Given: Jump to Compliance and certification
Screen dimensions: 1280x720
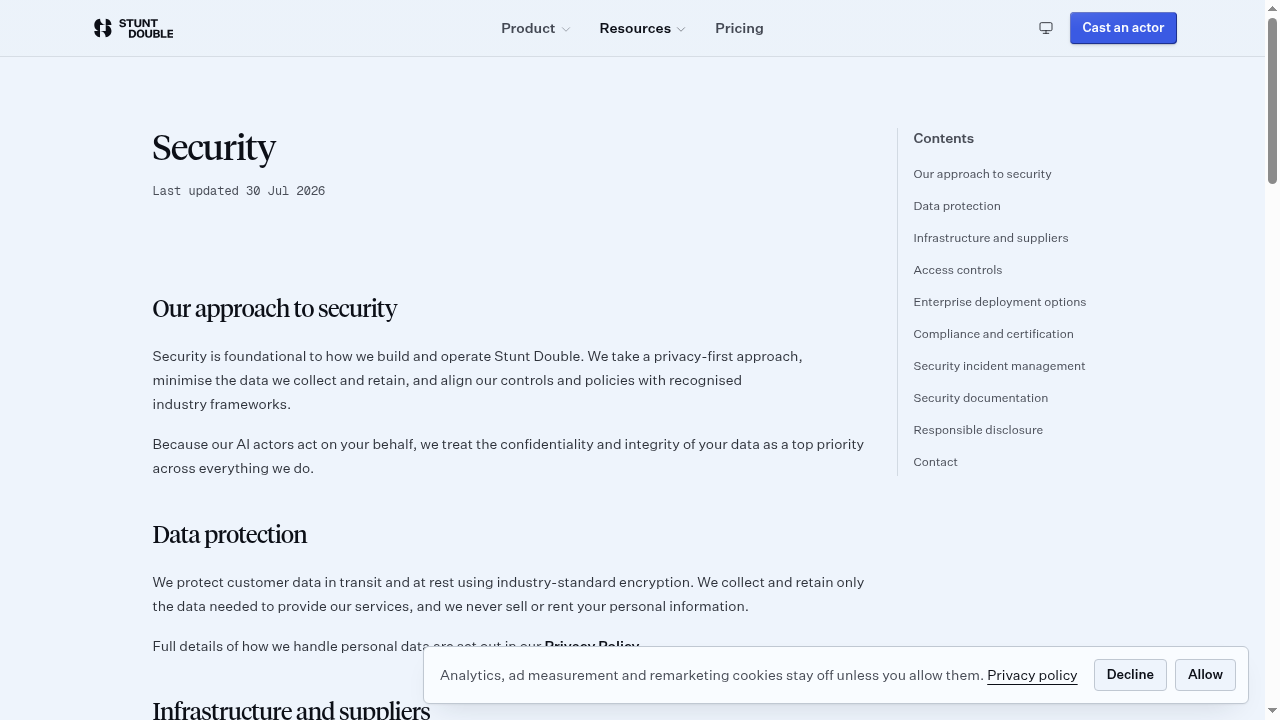Looking at the screenshot, I should (x=993, y=334).
